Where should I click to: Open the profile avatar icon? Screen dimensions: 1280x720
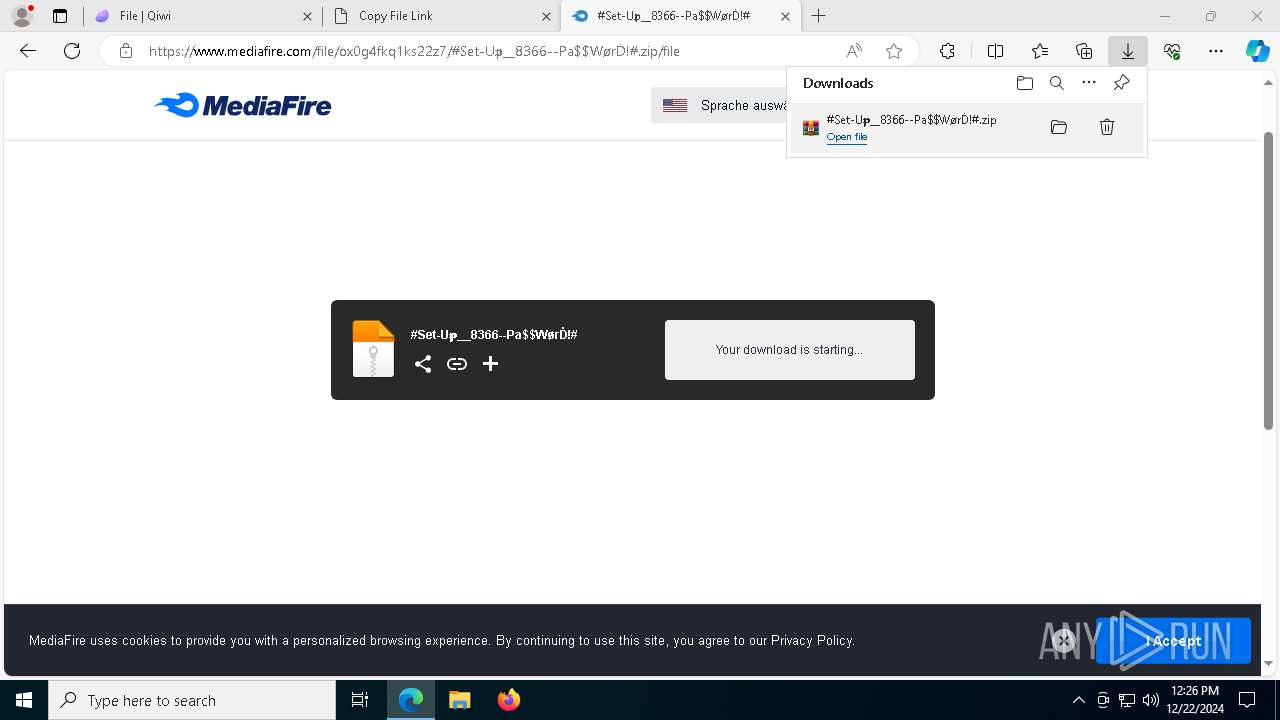[x=21, y=16]
